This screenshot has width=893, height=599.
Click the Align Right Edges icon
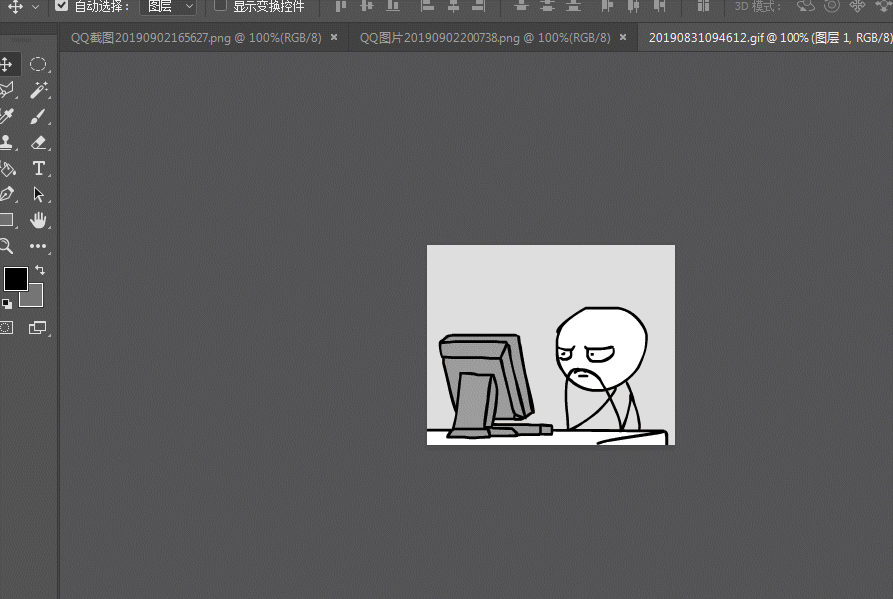[x=479, y=6]
